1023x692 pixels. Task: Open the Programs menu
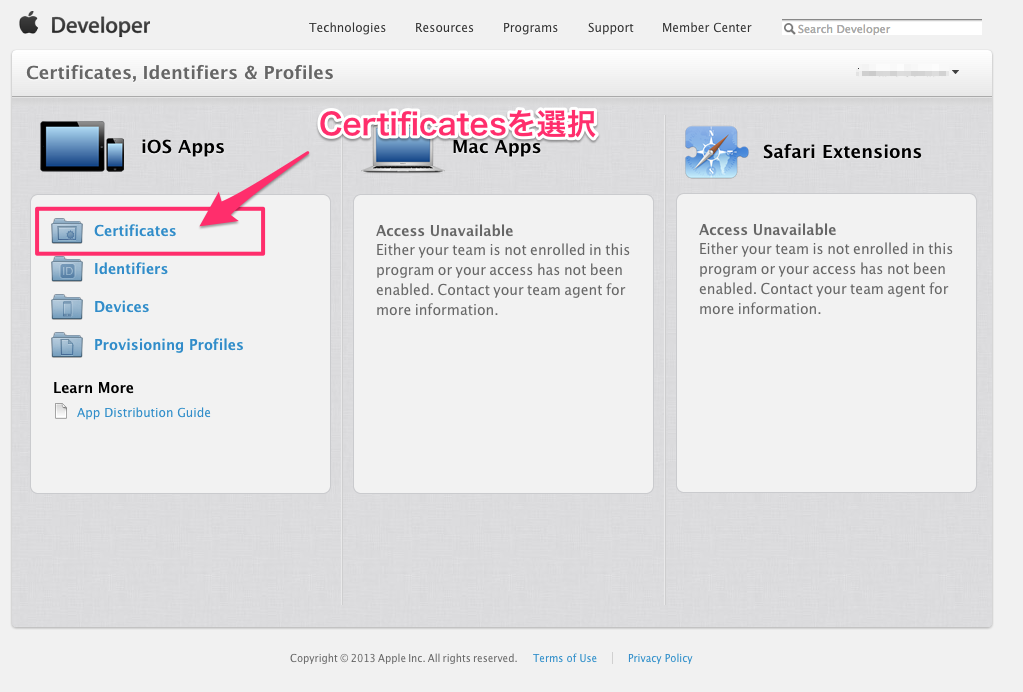point(530,28)
